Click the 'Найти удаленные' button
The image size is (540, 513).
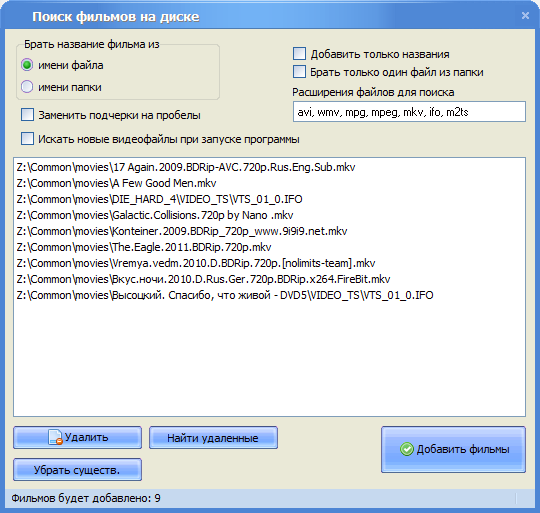click(x=213, y=438)
